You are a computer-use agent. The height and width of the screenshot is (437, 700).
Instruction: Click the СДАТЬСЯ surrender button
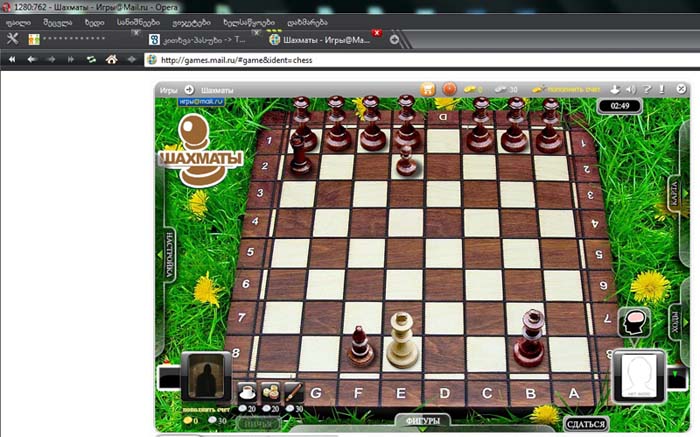point(586,424)
